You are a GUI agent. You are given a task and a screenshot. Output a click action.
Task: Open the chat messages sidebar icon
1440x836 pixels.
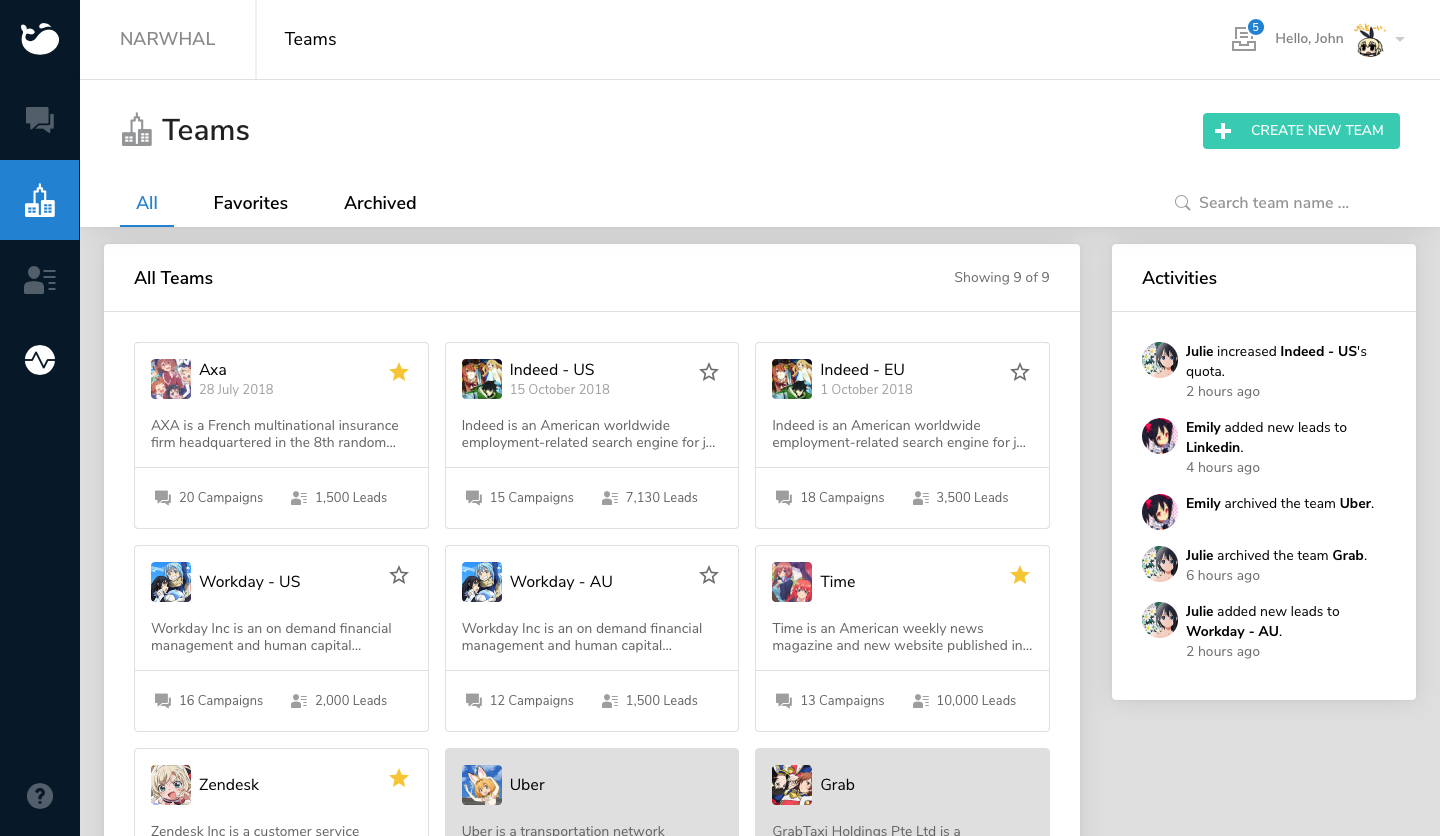coord(40,120)
